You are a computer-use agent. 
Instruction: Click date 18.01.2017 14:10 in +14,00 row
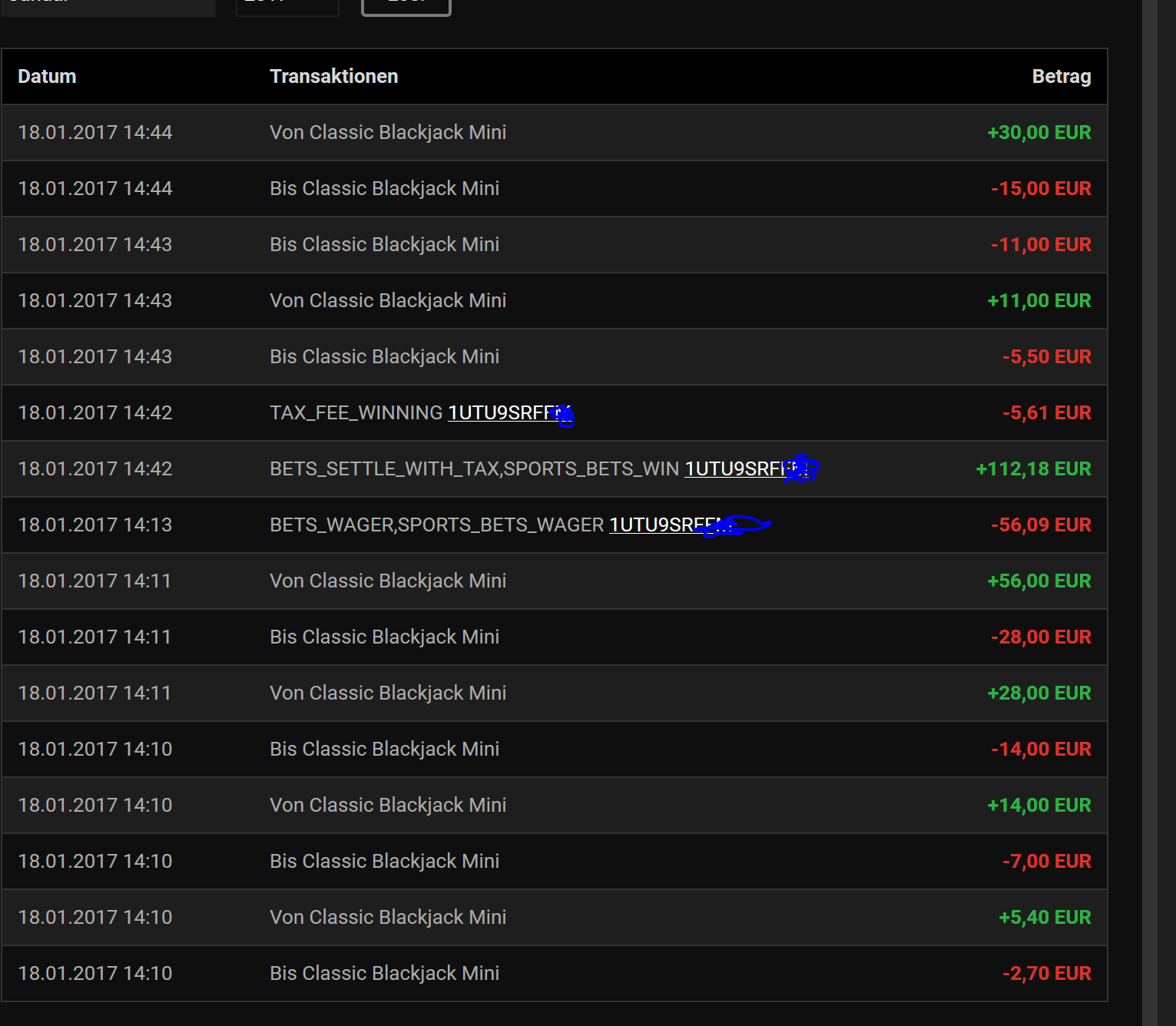(x=95, y=805)
